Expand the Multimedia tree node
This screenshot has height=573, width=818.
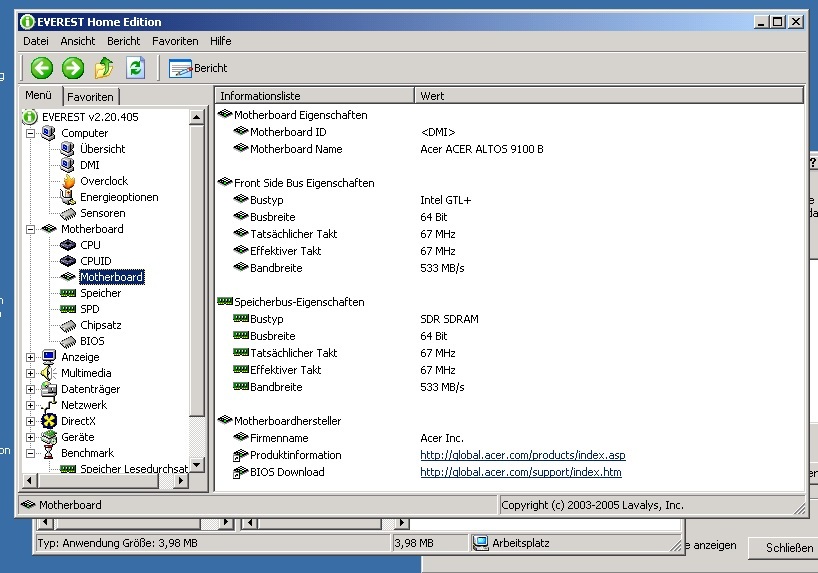(x=30, y=373)
